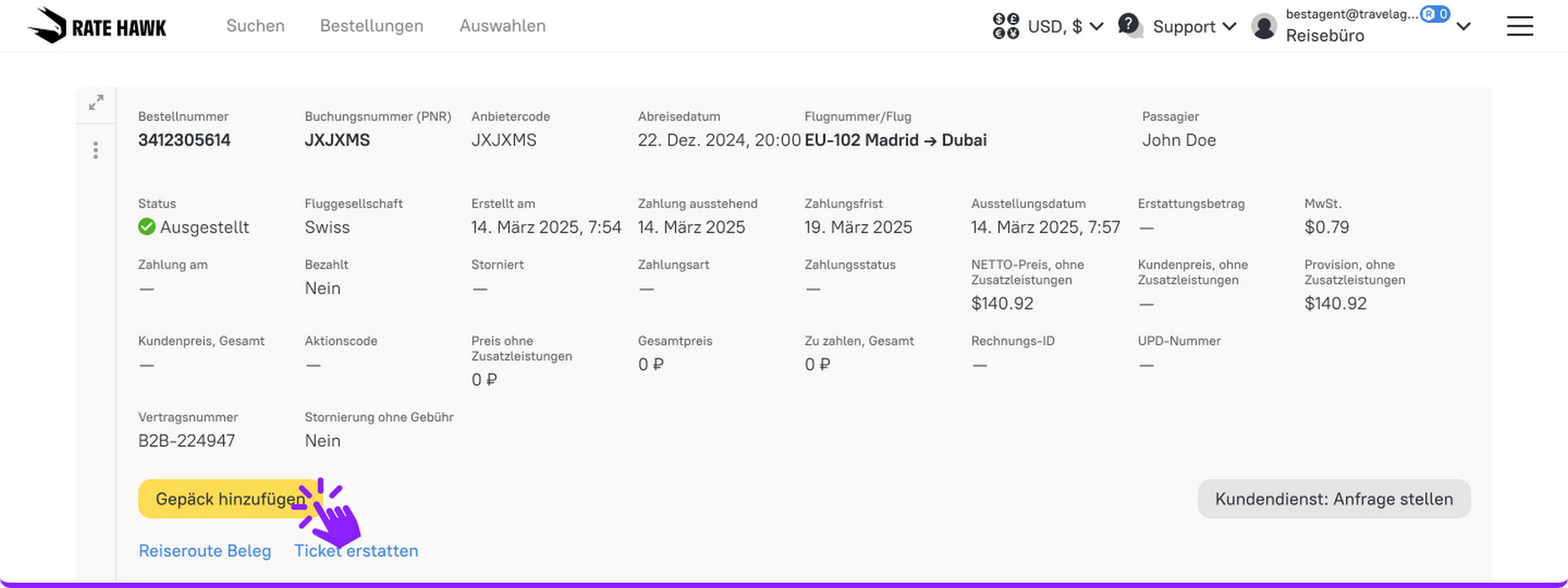Click the order number 3412305614
Screen dimensions: 1568x588
pyautogui.click(x=185, y=140)
